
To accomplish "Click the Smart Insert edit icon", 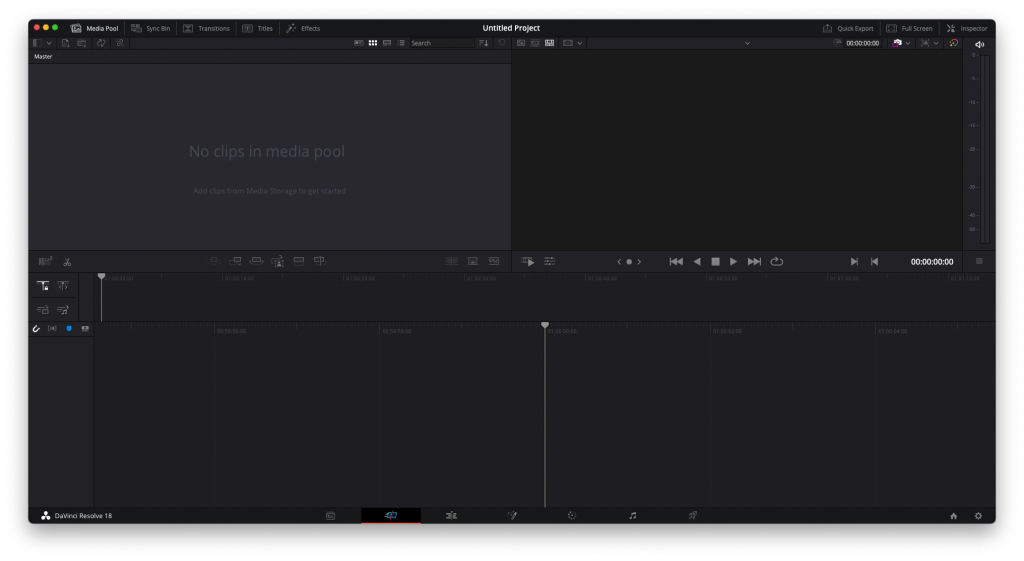I will [214, 261].
